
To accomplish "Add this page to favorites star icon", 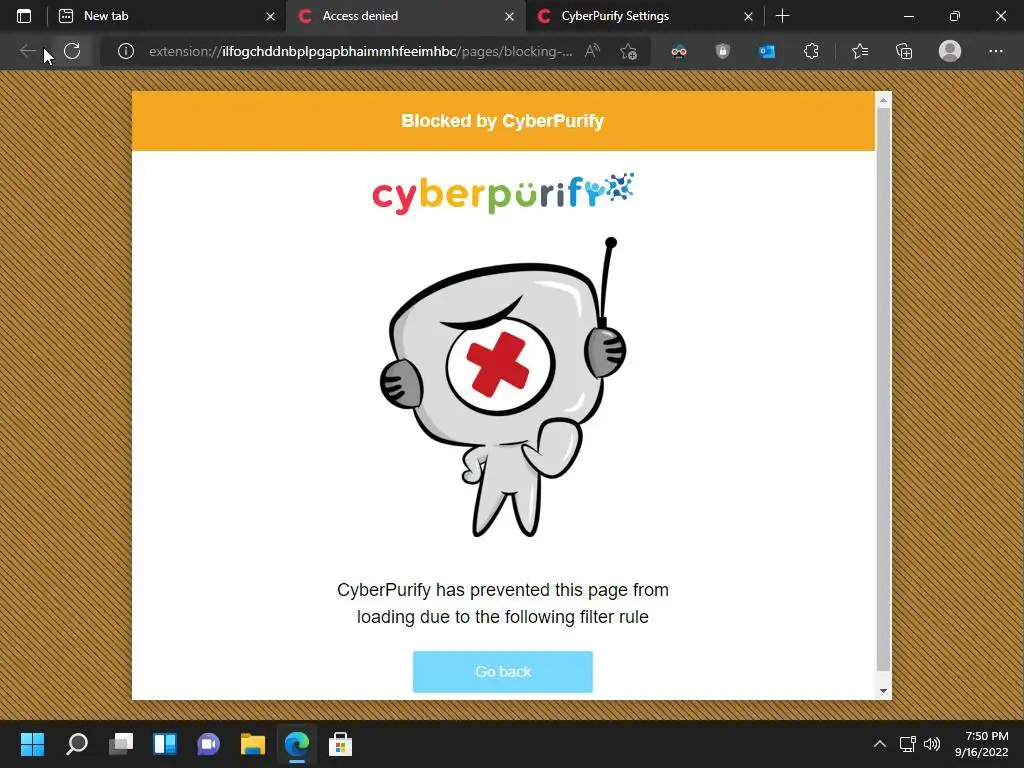I will coord(628,51).
